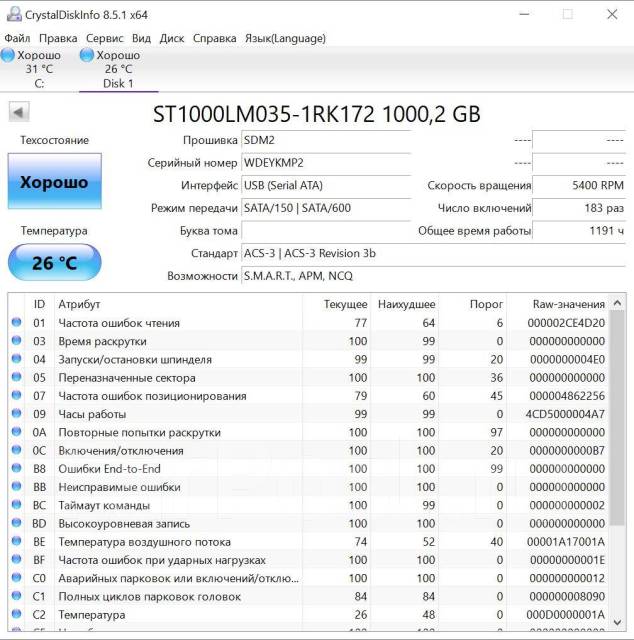Click the Атрибут column header
Viewport: 634px width, 640px height.
pyautogui.click(x=80, y=304)
